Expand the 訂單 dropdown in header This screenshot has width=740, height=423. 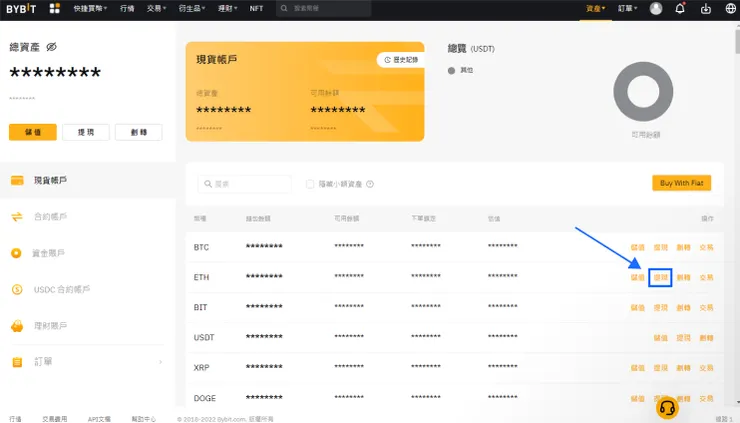628,8
